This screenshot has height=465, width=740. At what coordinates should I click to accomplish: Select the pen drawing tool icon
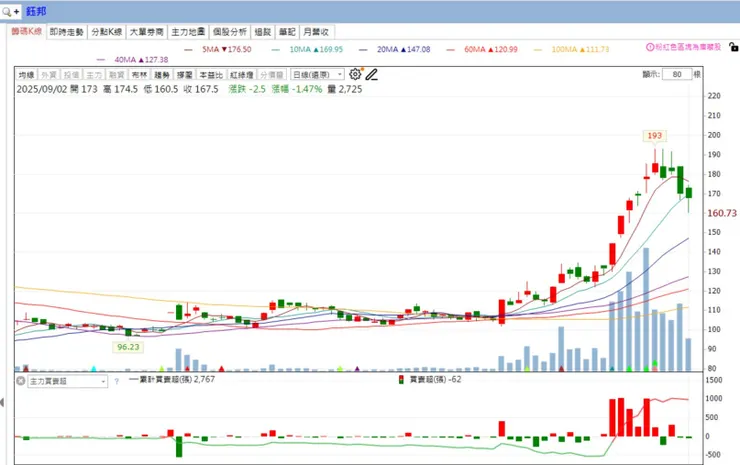pyautogui.click(x=372, y=75)
